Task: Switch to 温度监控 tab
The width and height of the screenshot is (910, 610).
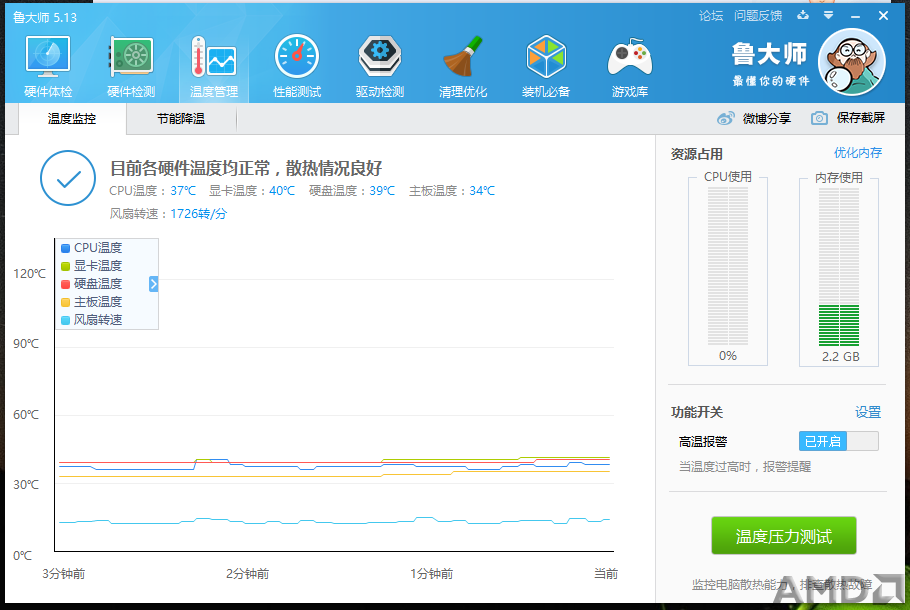Action: 72,119
